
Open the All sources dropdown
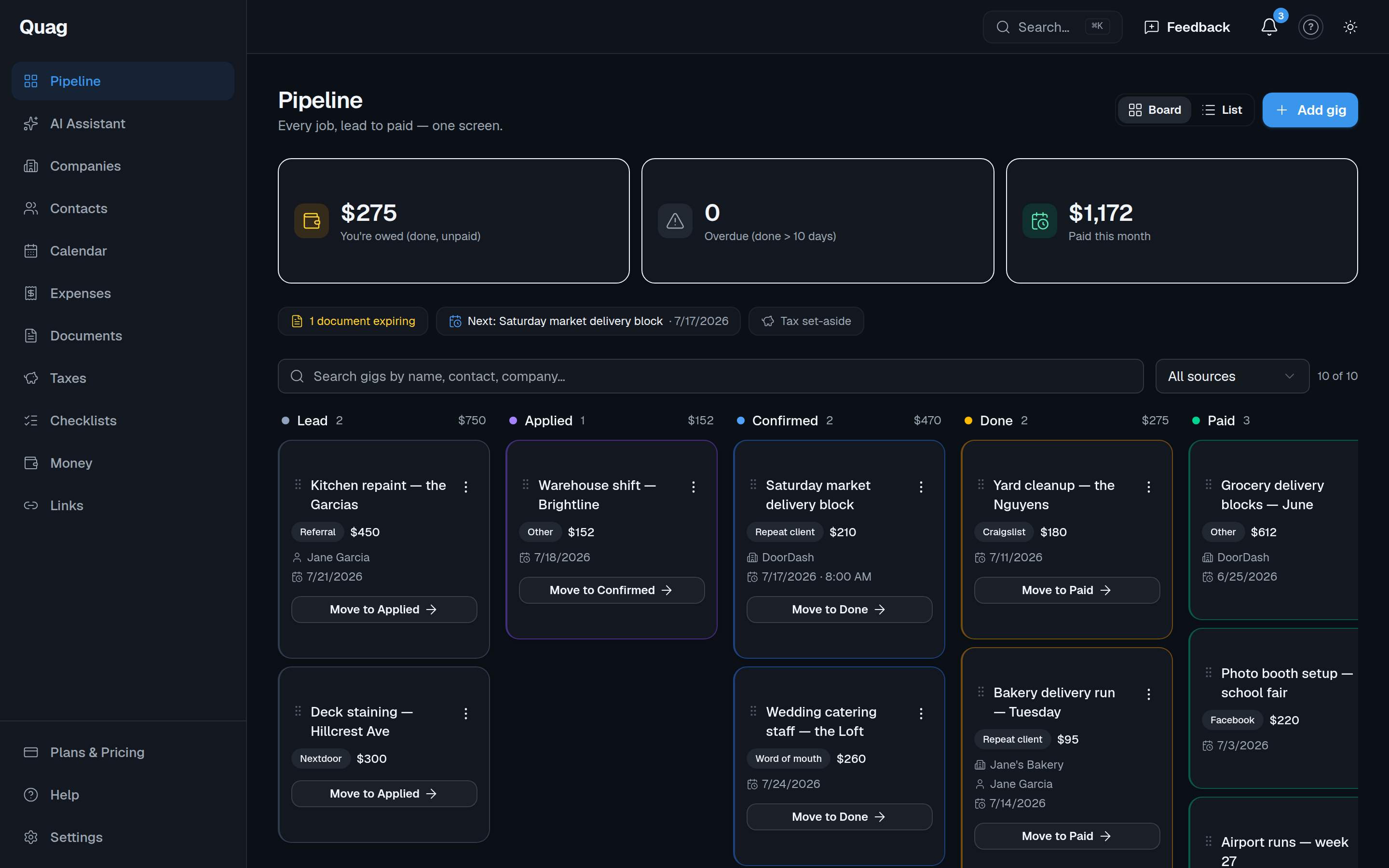1232,376
